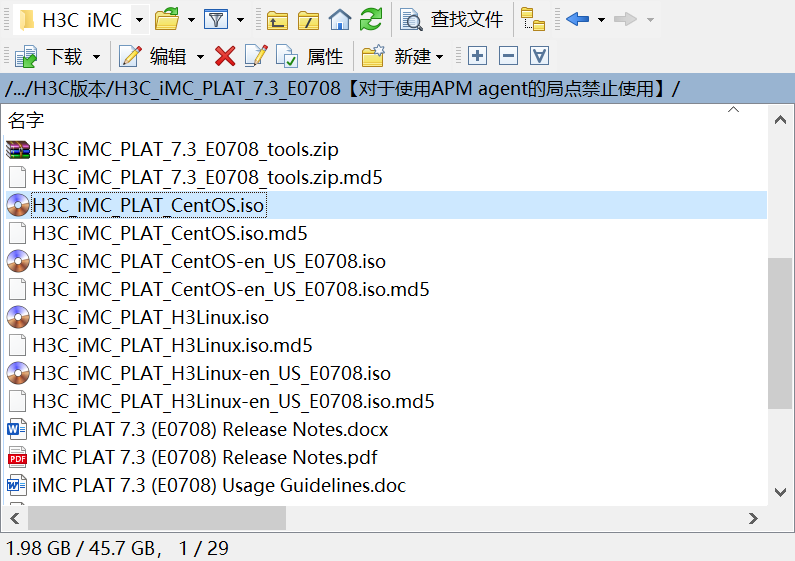Click the Word icon of Usage Guidelines.doc
The image size is (795, 561).
(17, 485)
